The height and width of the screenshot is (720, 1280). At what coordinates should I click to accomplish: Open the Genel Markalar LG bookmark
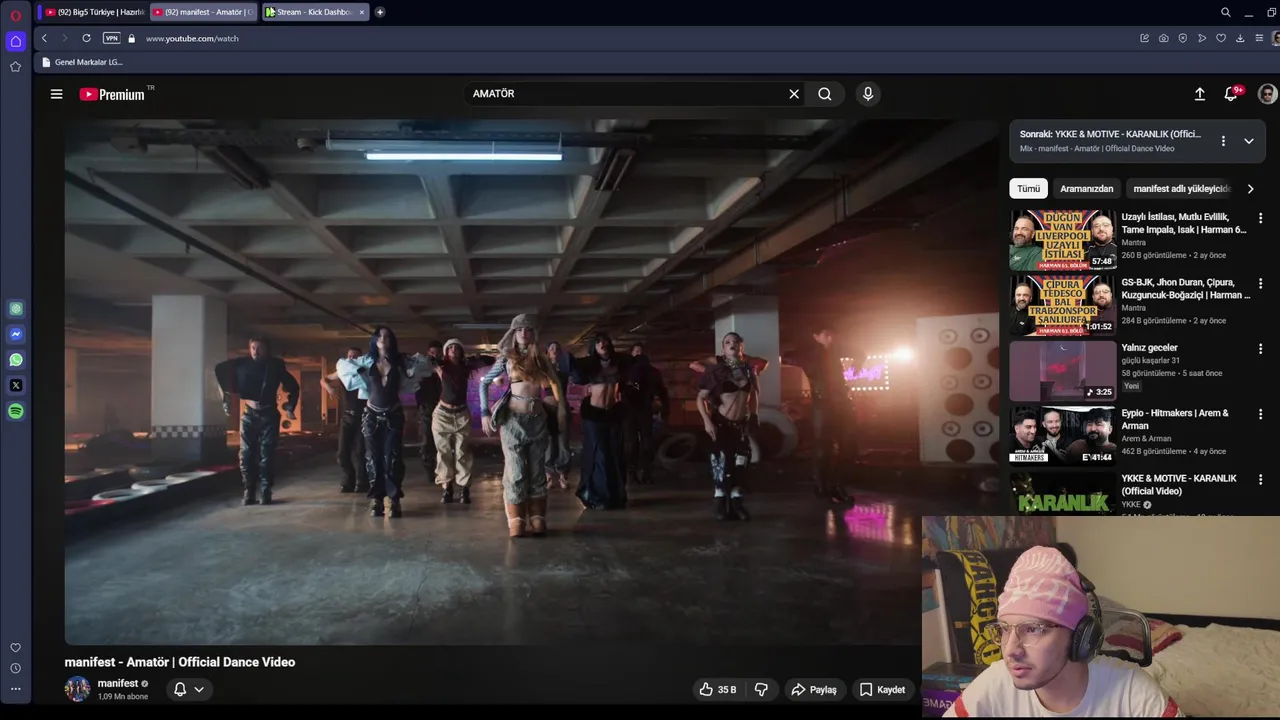pyautogui.click(x=82, y=62)
